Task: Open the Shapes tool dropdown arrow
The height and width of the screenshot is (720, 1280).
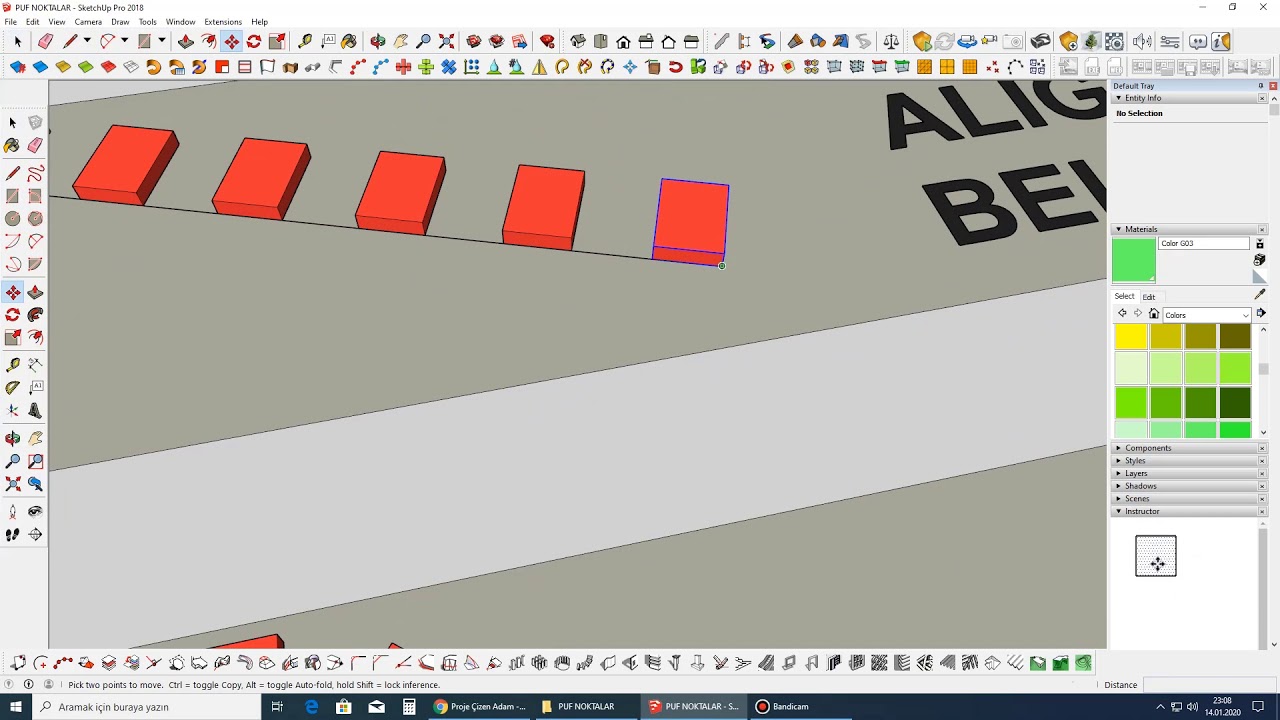Action: coord(161,41)
